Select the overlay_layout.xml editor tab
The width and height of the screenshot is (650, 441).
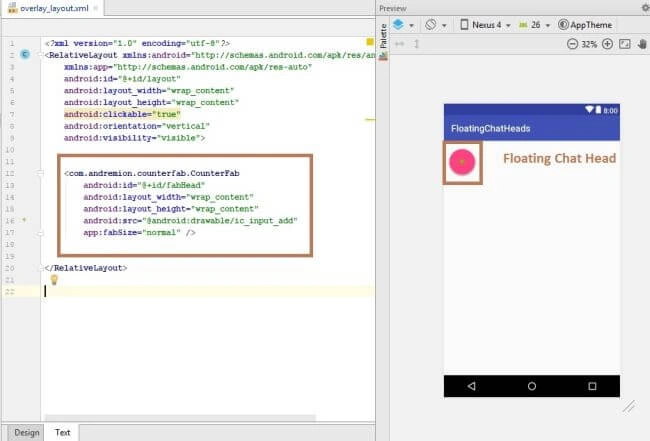53,8
